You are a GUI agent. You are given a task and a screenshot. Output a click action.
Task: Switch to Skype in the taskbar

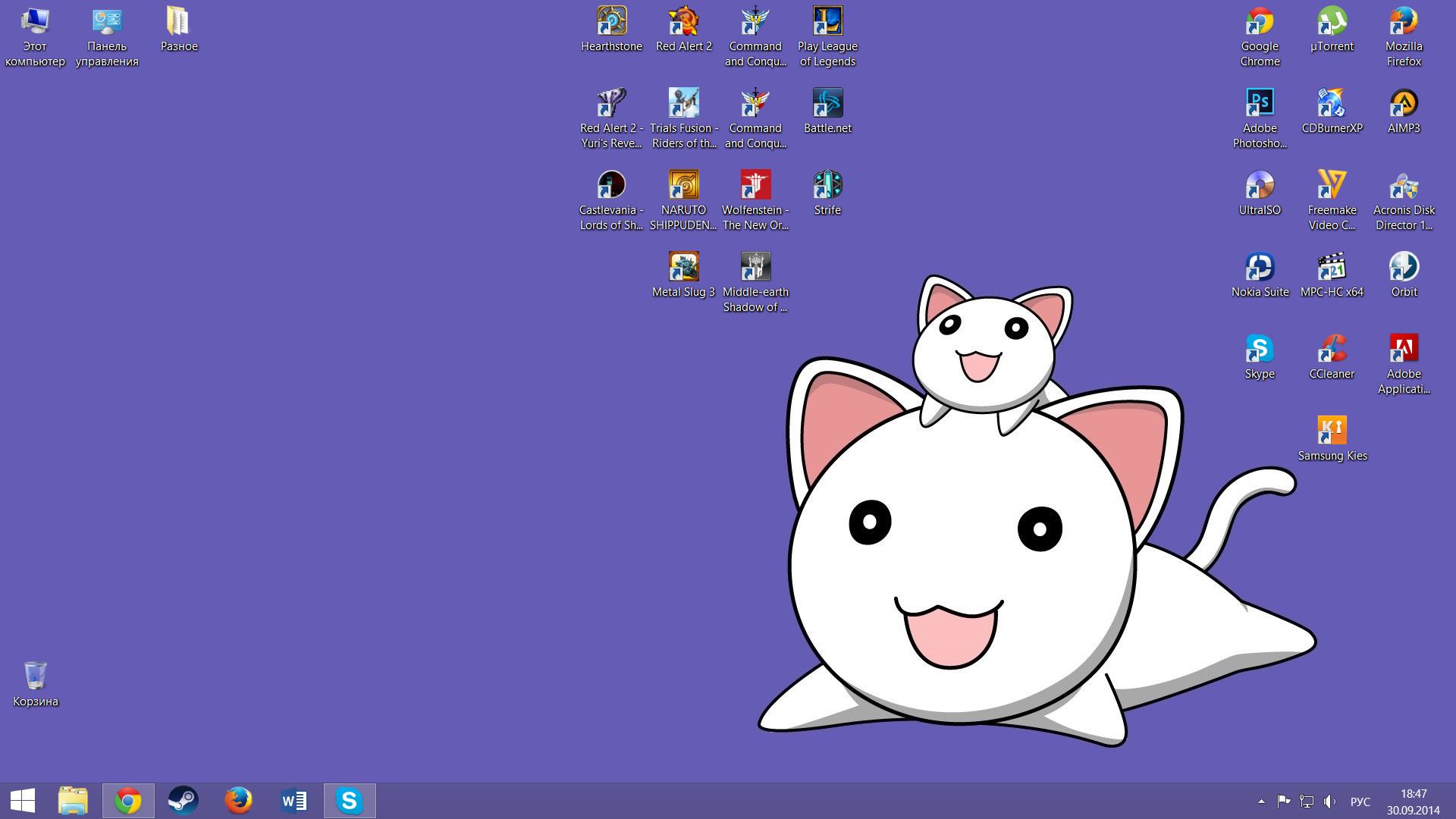coord(350,801)
